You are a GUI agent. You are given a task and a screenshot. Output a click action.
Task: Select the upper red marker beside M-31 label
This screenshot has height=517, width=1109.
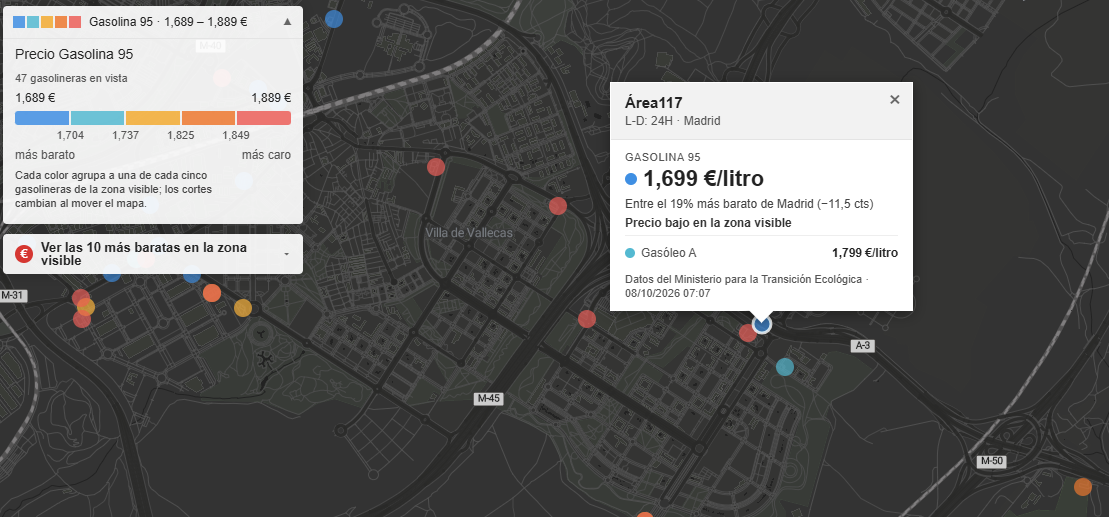point(81,298)
